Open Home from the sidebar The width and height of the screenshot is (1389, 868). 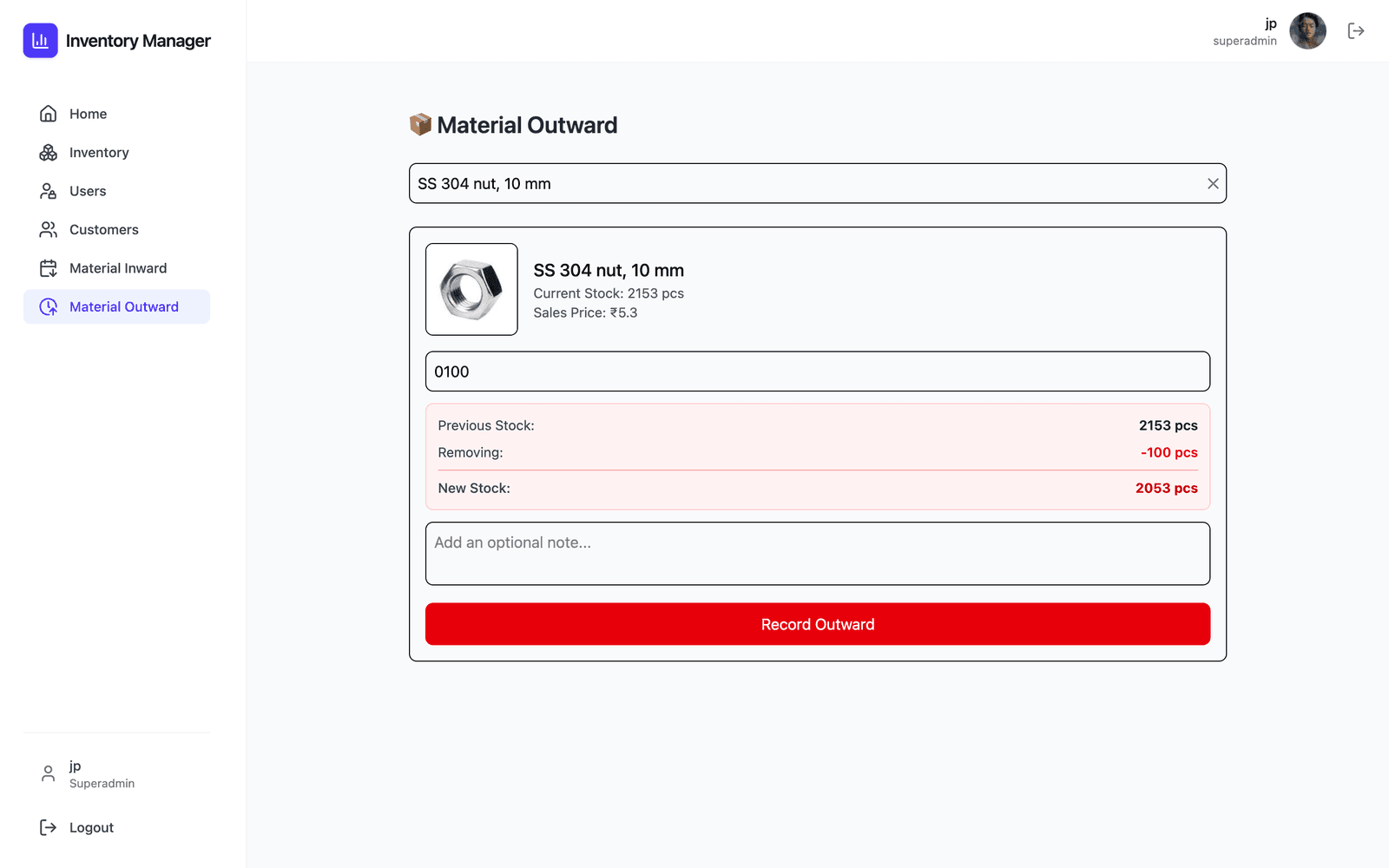coord(116,114)
